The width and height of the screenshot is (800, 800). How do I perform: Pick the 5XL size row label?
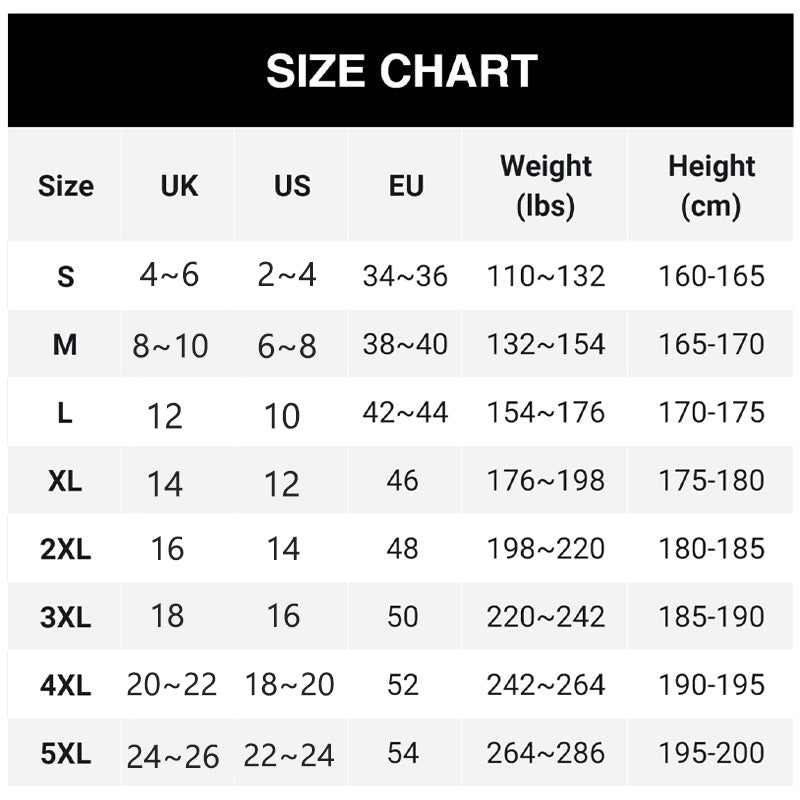click(x=65, y=754)
